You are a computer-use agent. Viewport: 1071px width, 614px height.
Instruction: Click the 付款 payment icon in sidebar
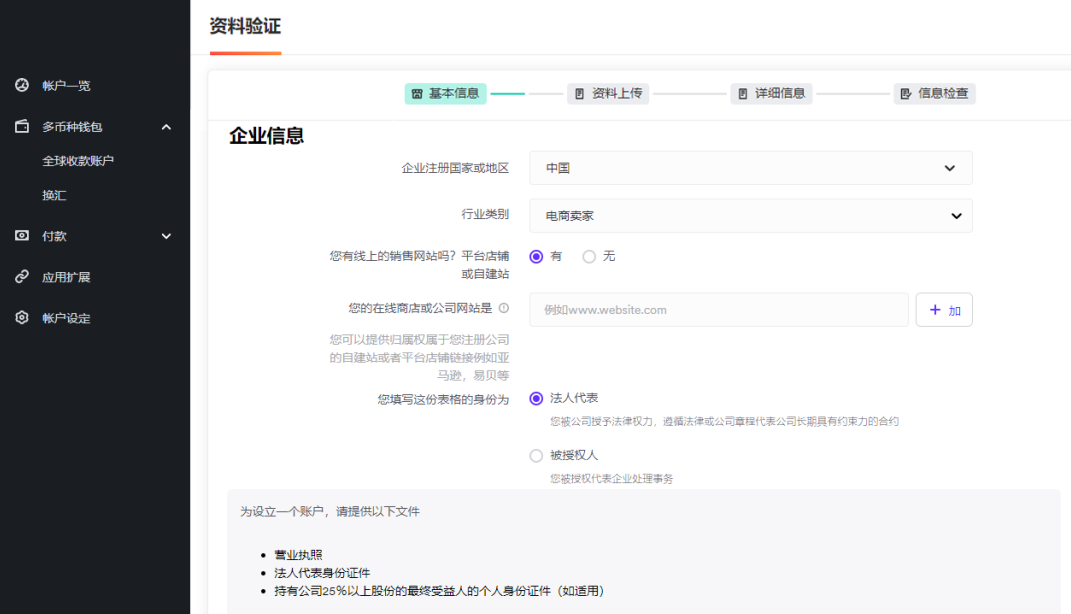pyautogui.click(x=21, y=236)
